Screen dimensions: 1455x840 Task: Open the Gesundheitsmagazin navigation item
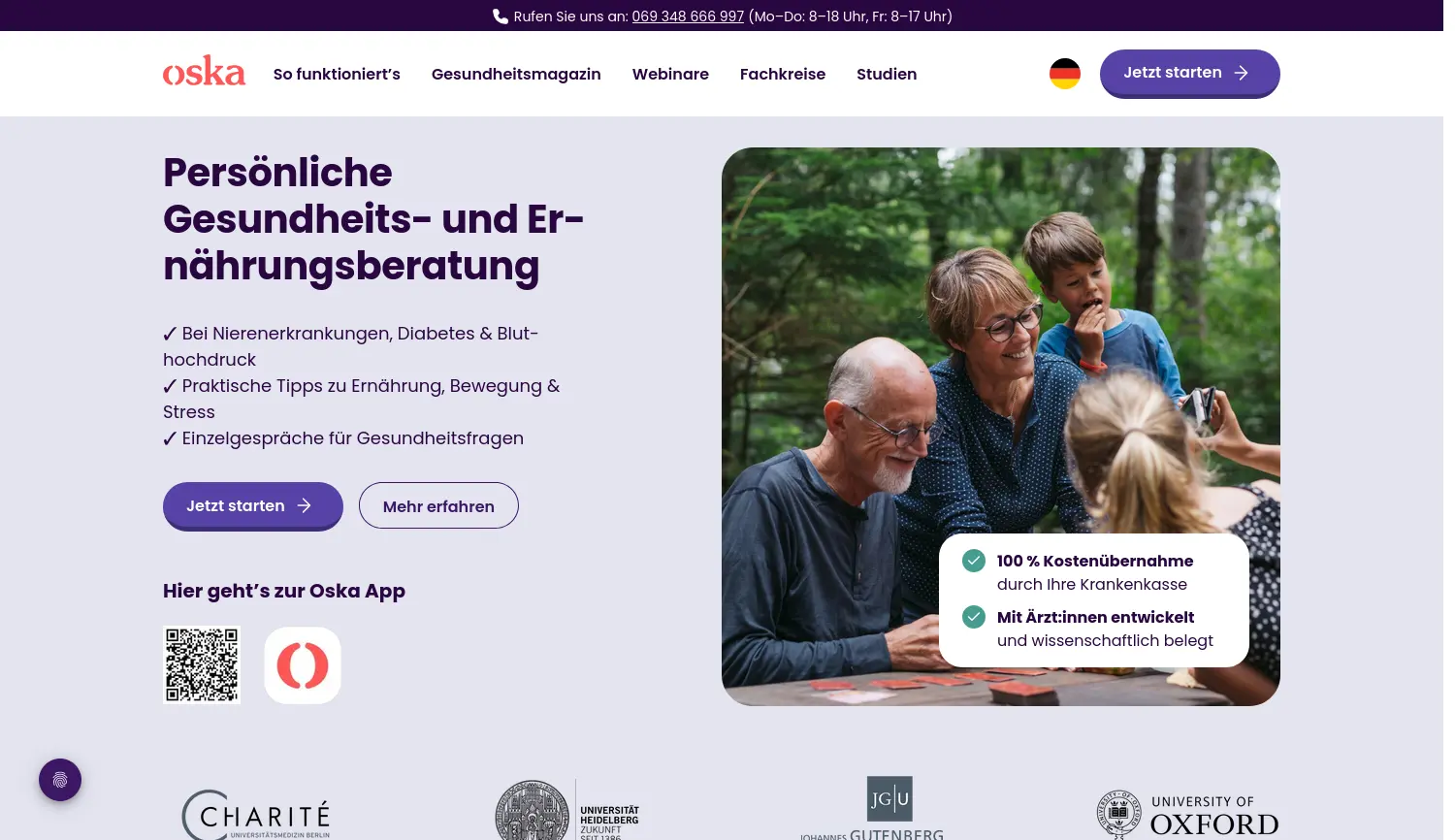click(x=516, y=74)
